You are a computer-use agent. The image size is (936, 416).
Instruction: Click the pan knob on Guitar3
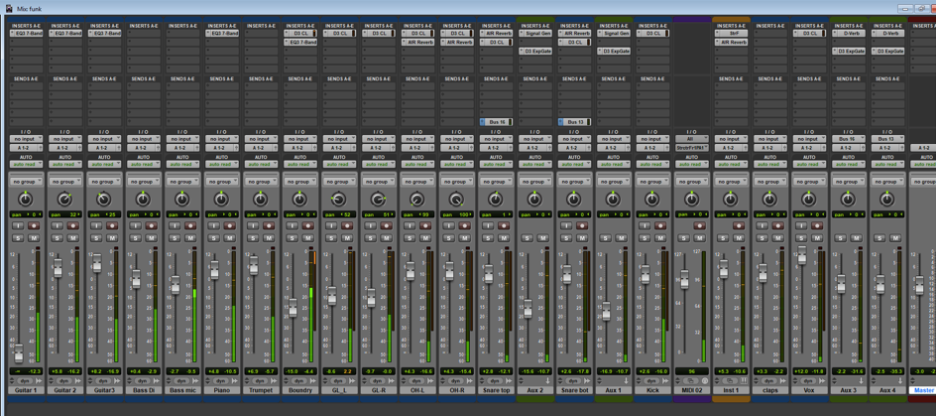click(103, 199)
